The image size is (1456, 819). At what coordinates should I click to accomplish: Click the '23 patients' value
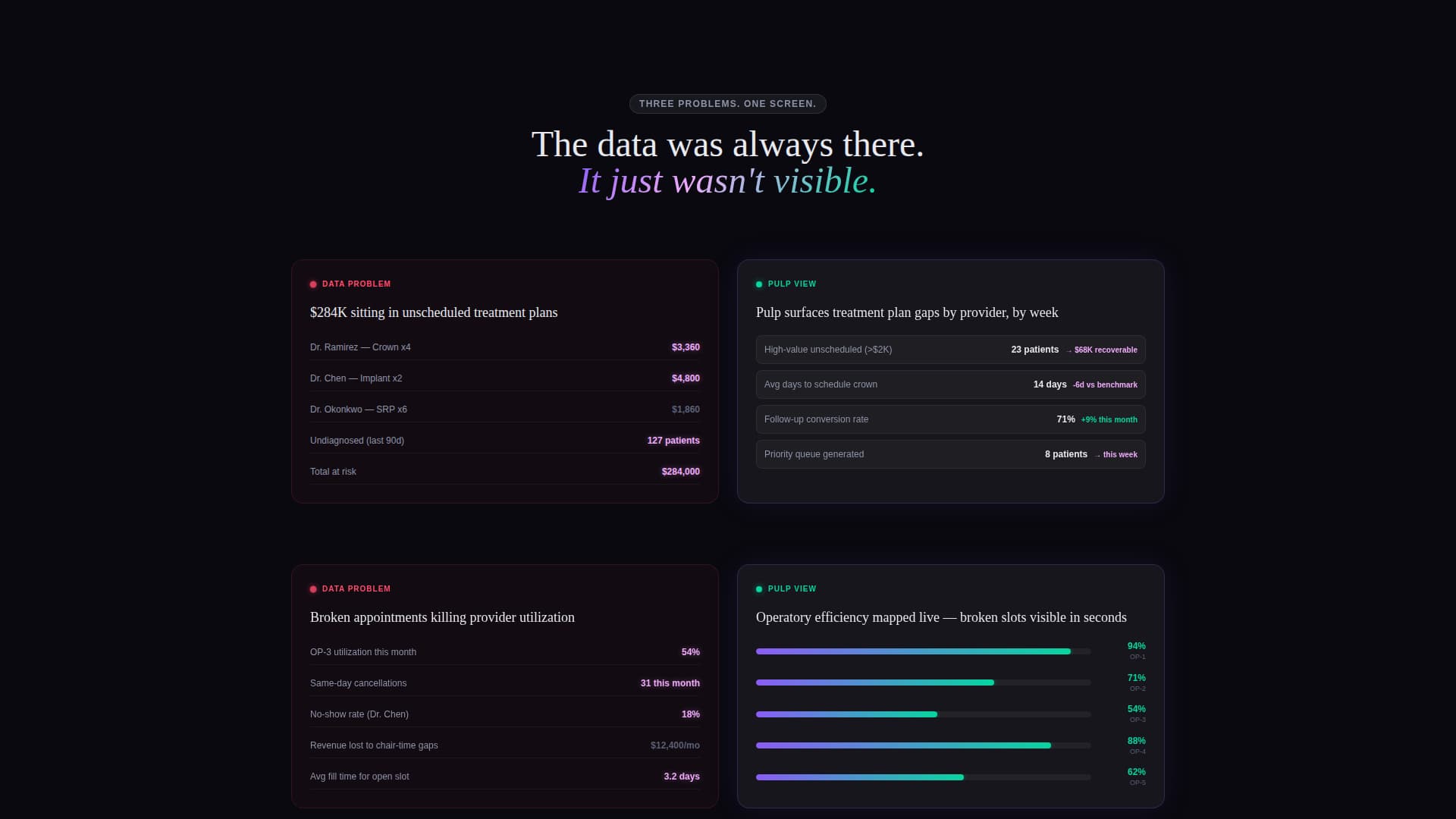click(1034, 350)
